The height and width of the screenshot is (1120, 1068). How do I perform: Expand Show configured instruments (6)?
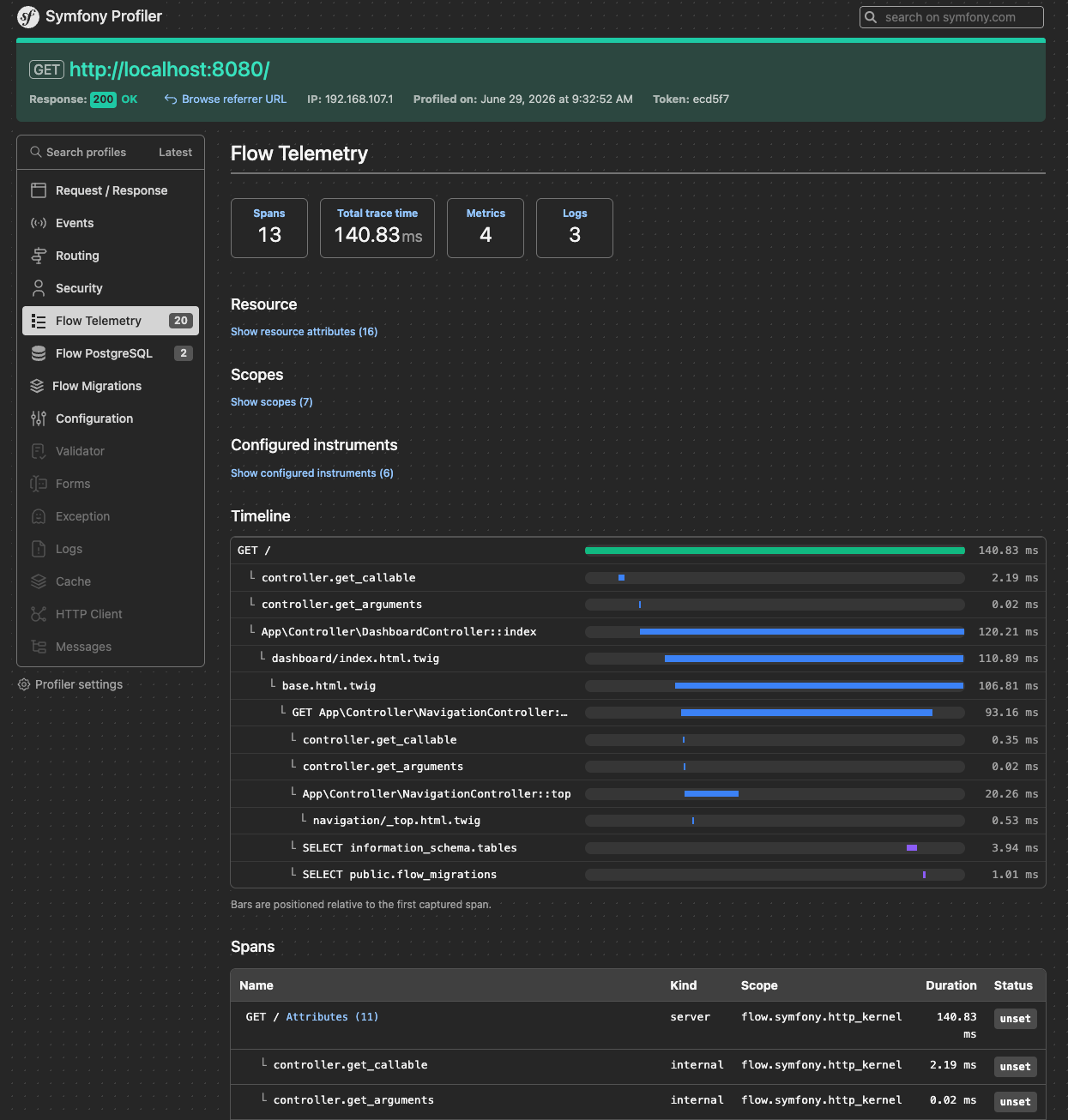coord(311,473)
